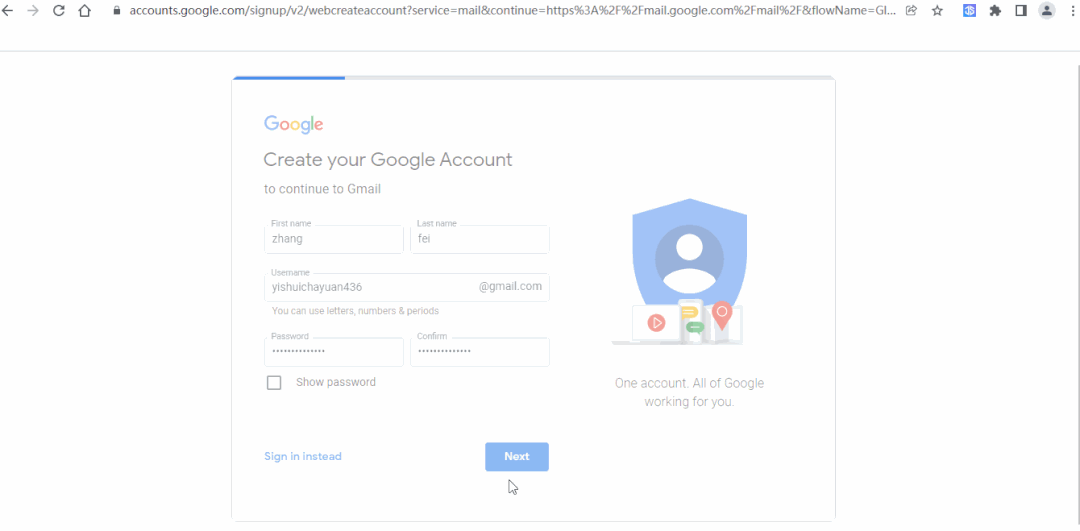Click the browser back arrow
The image size is (1080, 531).
(x=8, y=11)
